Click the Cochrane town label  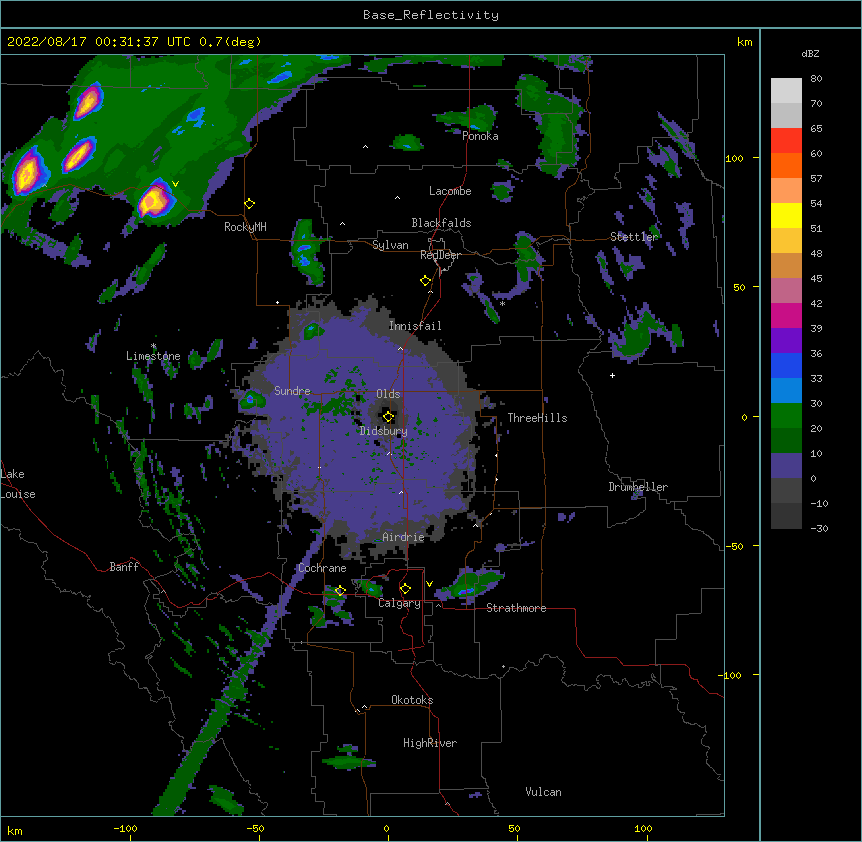coord(322,568)
